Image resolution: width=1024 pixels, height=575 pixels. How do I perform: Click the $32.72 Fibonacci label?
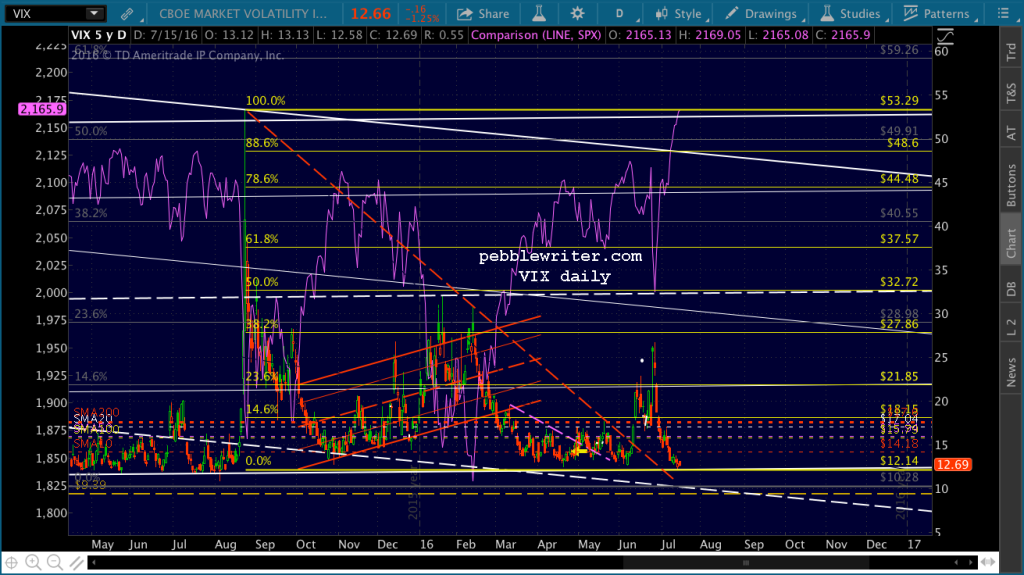[x=899, y=282]
